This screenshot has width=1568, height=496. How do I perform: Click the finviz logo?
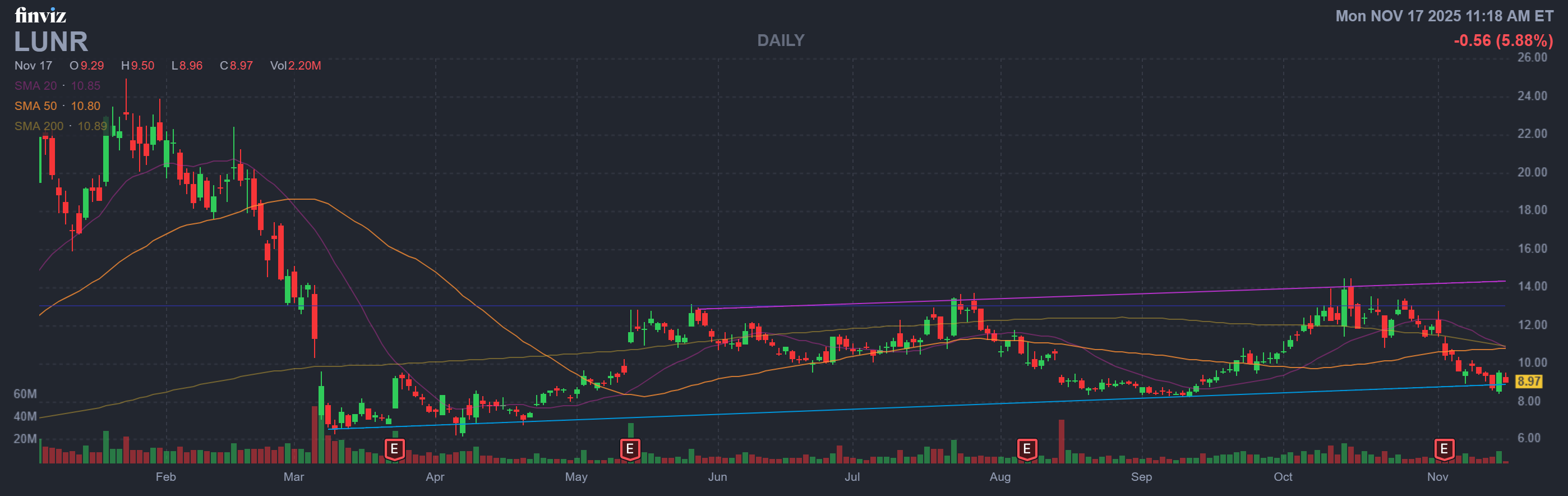(x=40, y=15)
